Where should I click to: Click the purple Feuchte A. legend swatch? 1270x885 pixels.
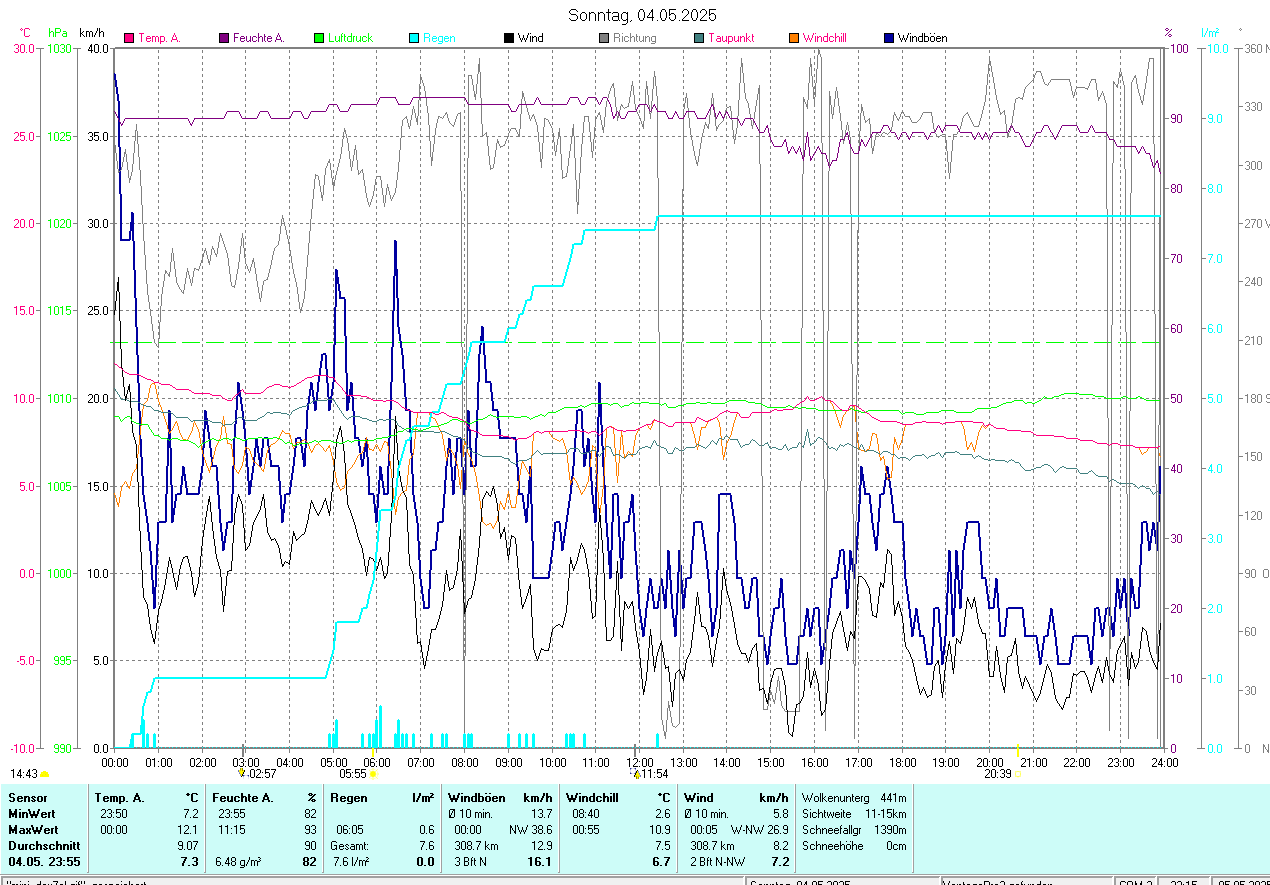(x=224, y=38)
